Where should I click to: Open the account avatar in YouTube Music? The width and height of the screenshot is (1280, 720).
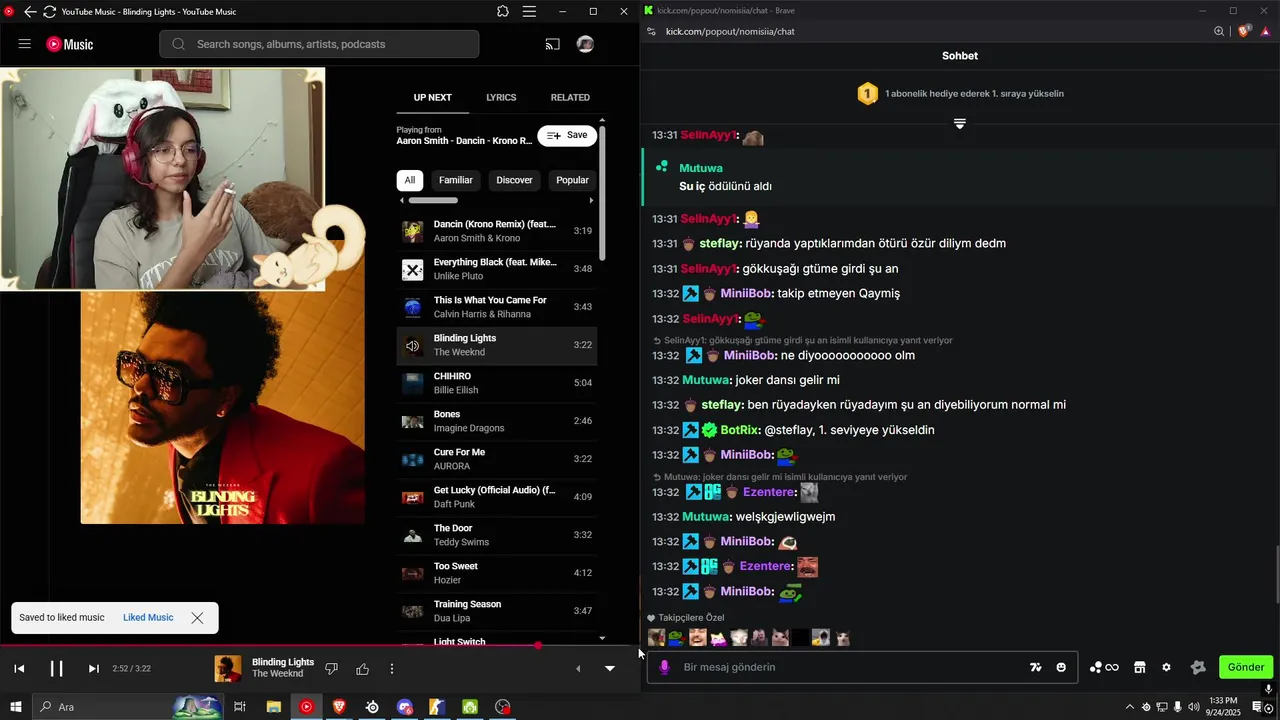point(586,44)
